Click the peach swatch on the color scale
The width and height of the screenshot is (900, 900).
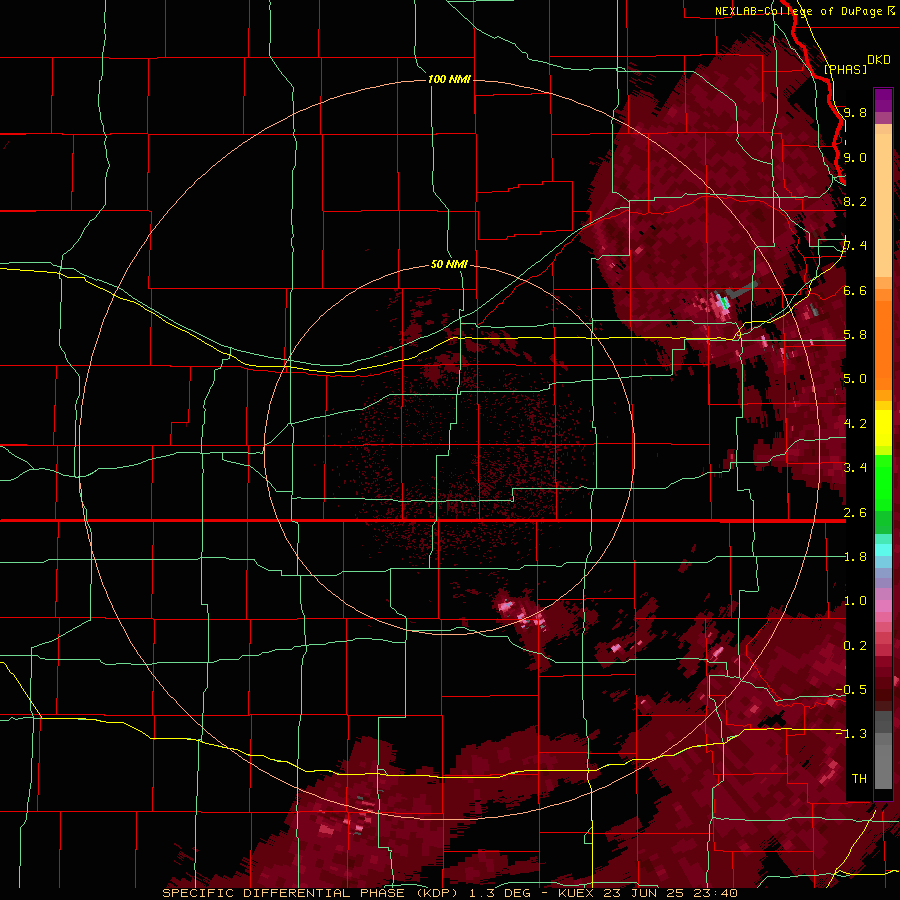click(883, 207)
